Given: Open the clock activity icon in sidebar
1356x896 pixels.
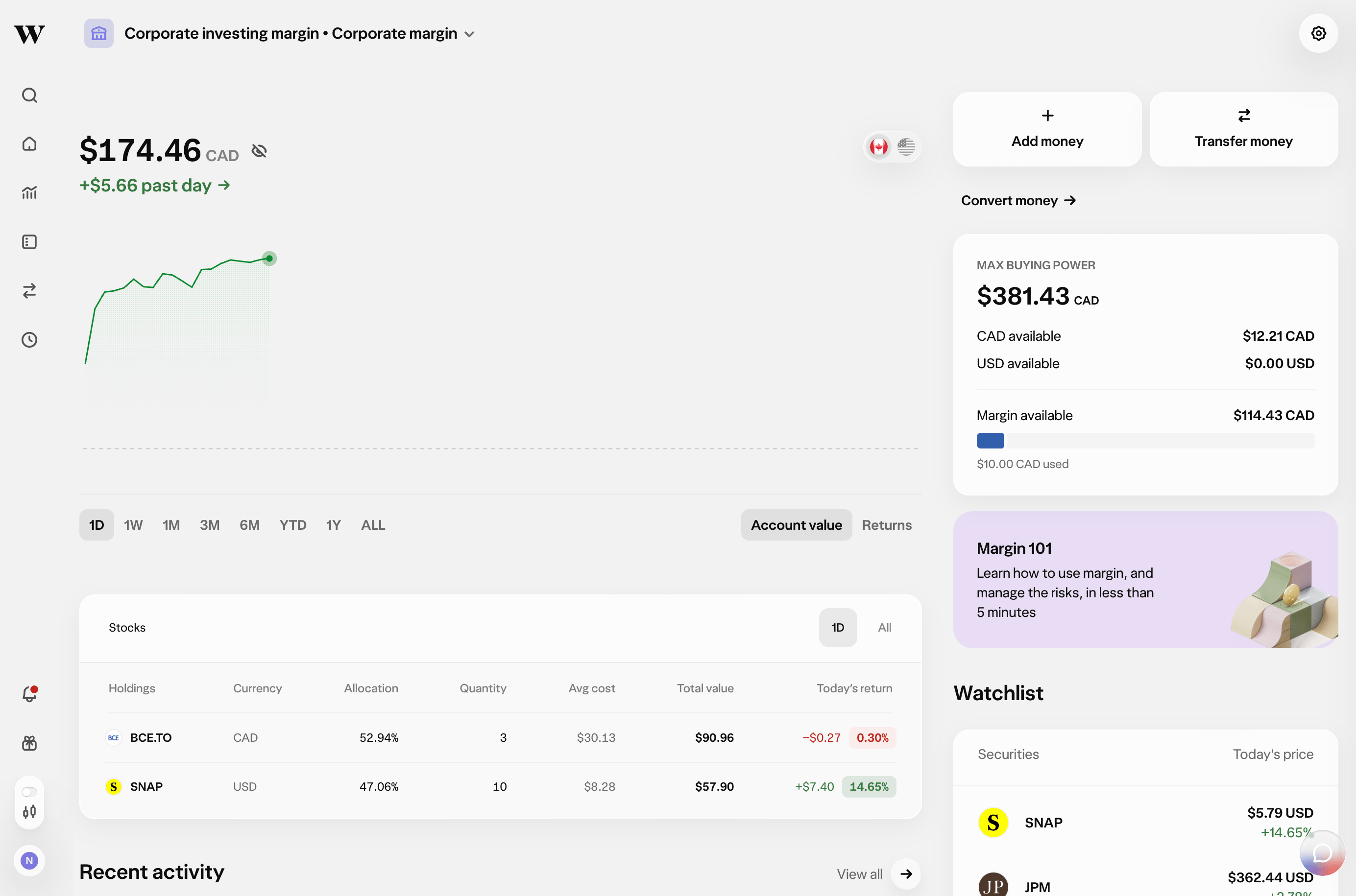Looking at the screenshot, I should (29, 340).
